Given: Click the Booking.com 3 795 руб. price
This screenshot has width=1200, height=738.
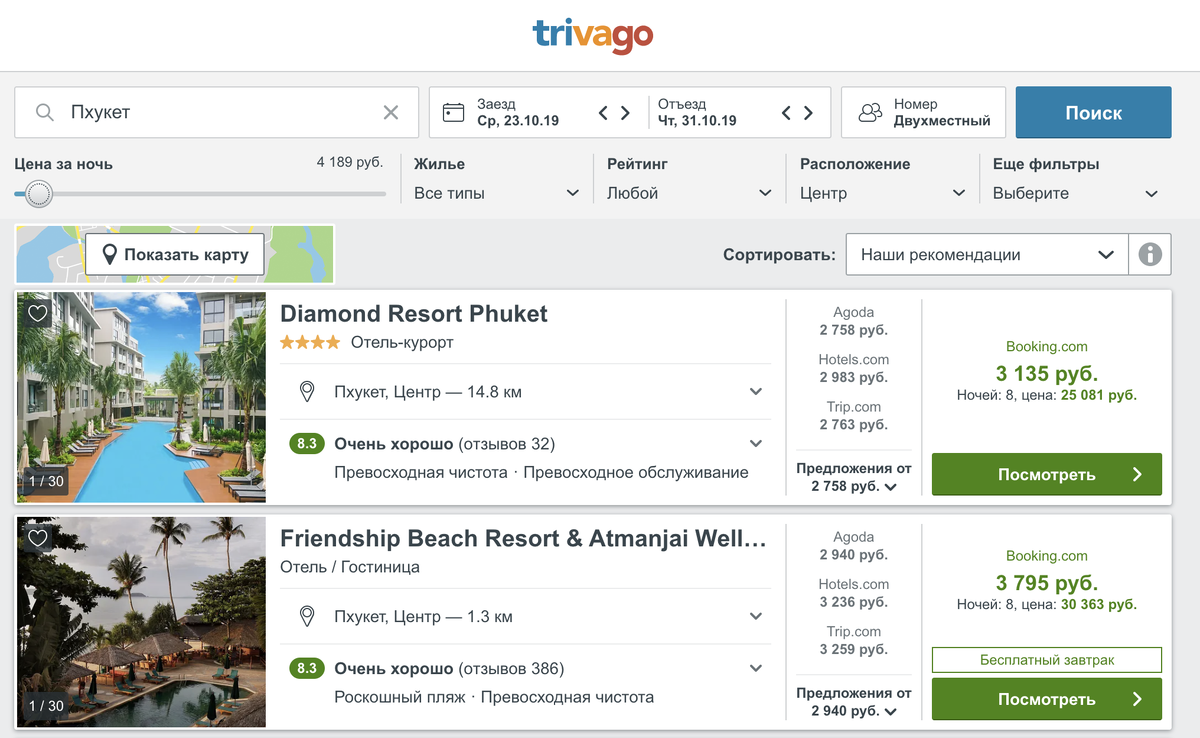Looking at the screenshot, I should coord(1047,582).
